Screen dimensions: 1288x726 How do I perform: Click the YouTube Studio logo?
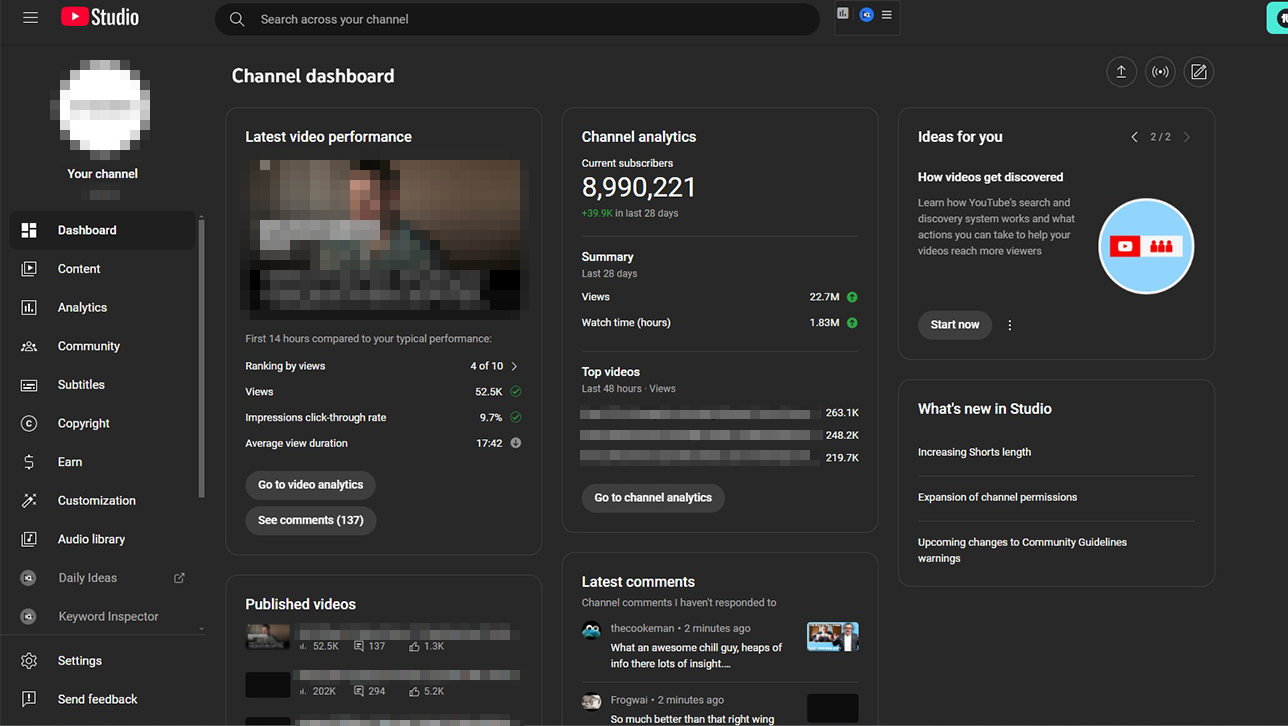(x=100, y=17)
